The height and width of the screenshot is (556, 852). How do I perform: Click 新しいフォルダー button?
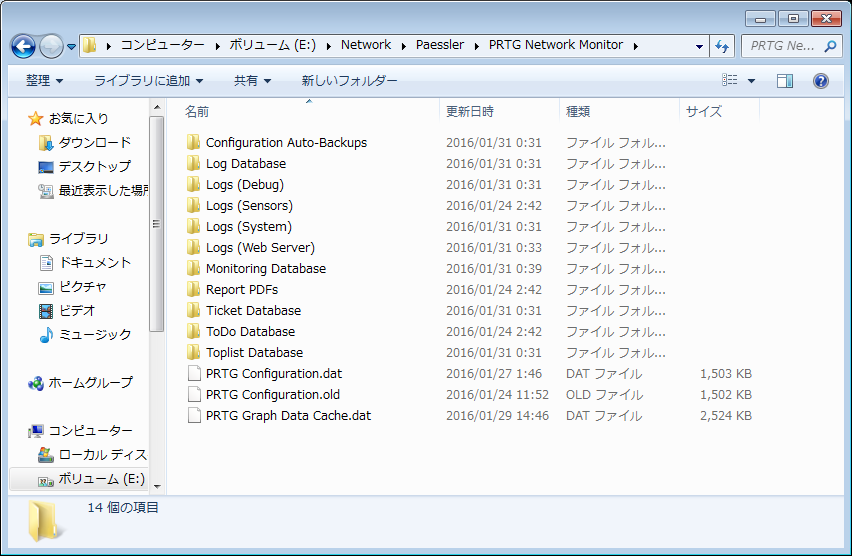pos(349,81)
